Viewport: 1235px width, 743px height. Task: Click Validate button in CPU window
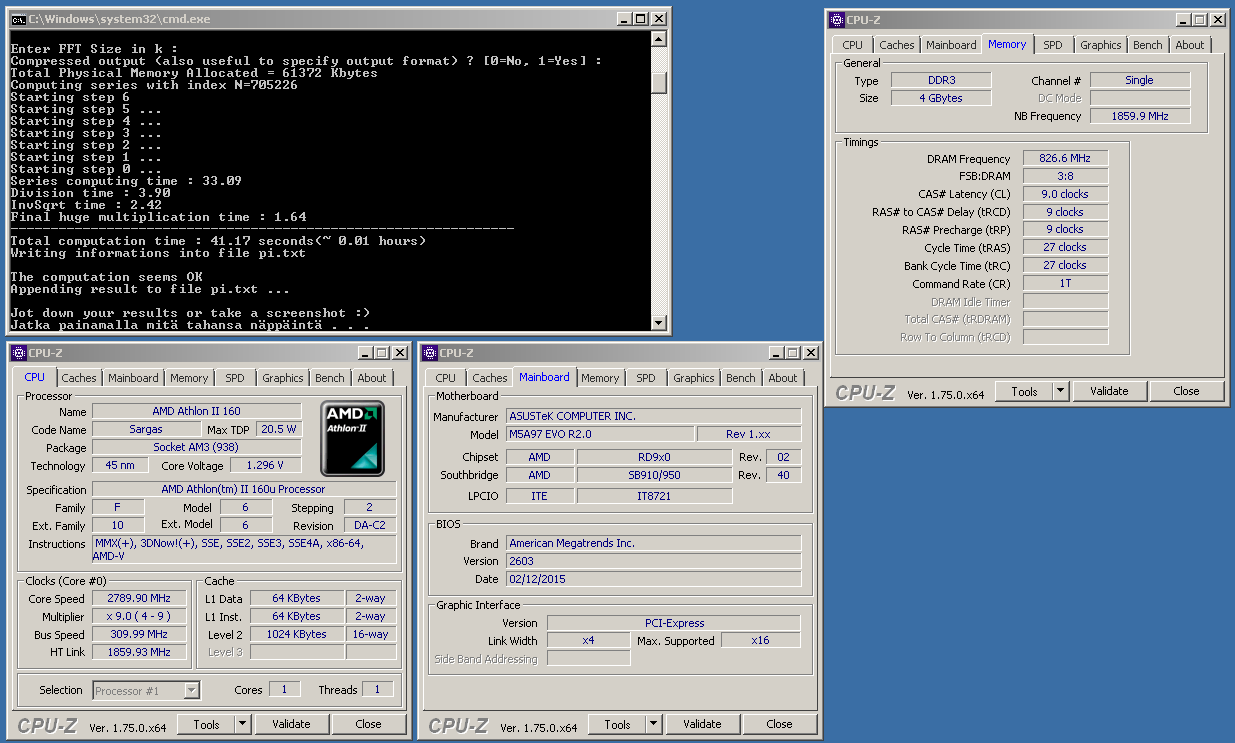point(291,724)
